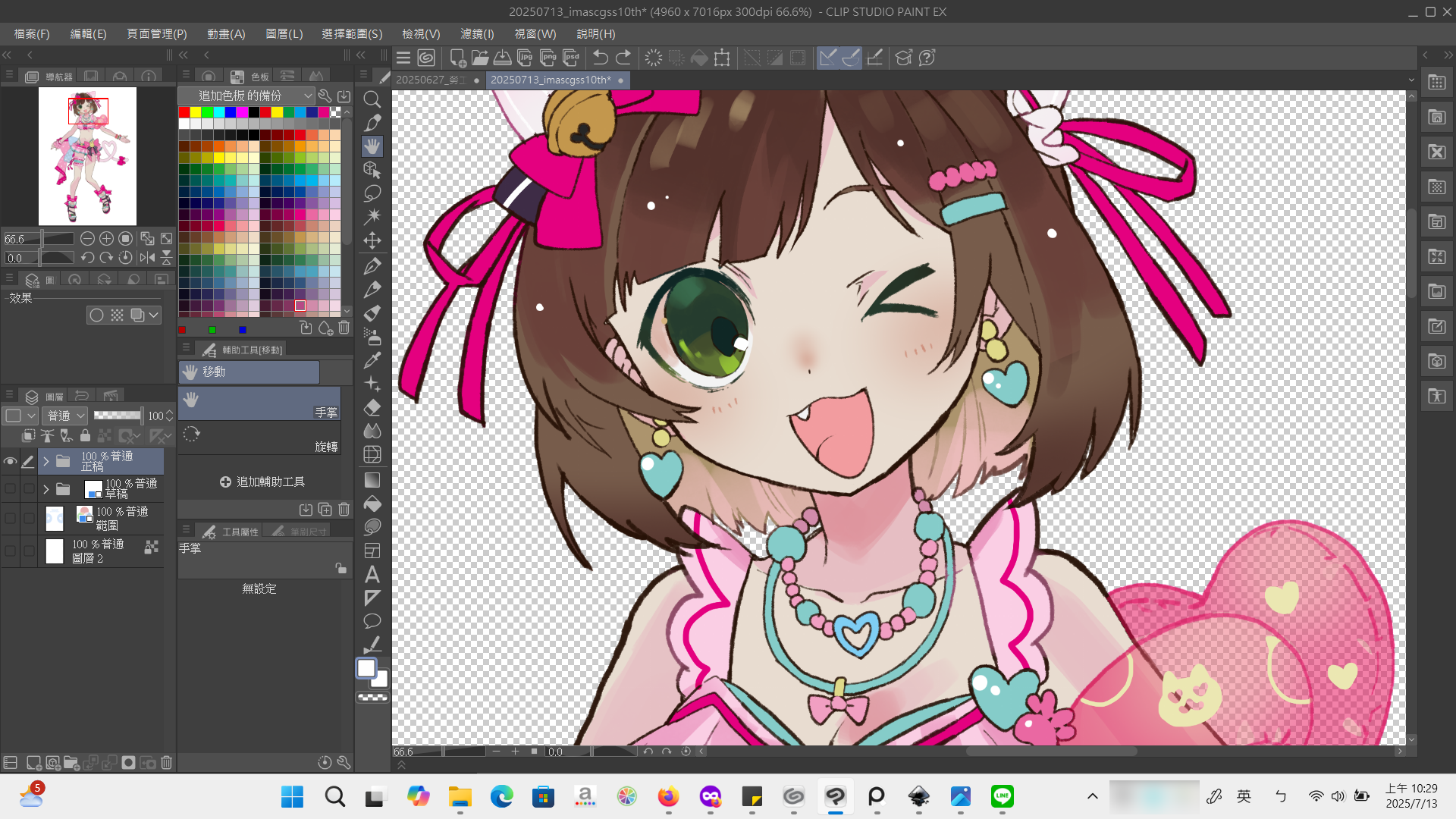The width and height of the screenshot is (1456, 819).
Task: Select the Eraser tool
Action: click(372, 408)
